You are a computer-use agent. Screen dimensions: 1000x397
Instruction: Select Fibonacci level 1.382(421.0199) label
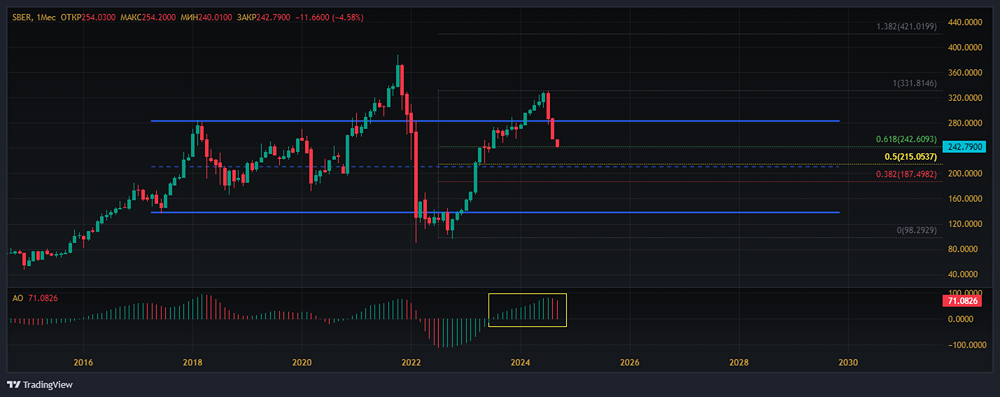[906, 27]
